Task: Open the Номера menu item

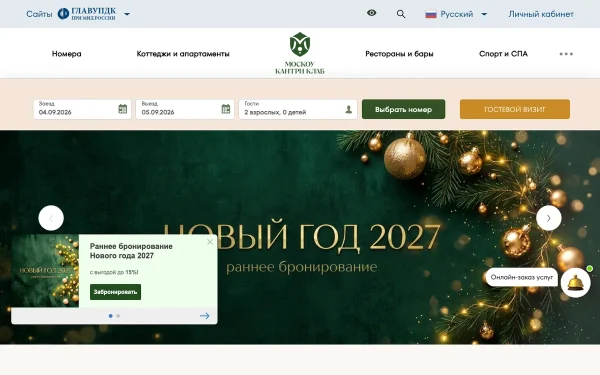Action: (x=67, y=54)
